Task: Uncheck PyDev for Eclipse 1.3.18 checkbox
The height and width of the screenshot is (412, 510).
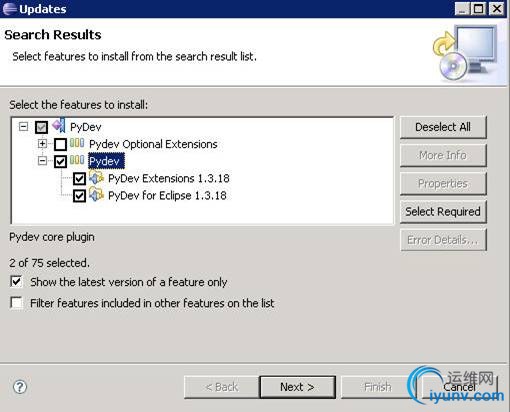Action: [79, 196]
